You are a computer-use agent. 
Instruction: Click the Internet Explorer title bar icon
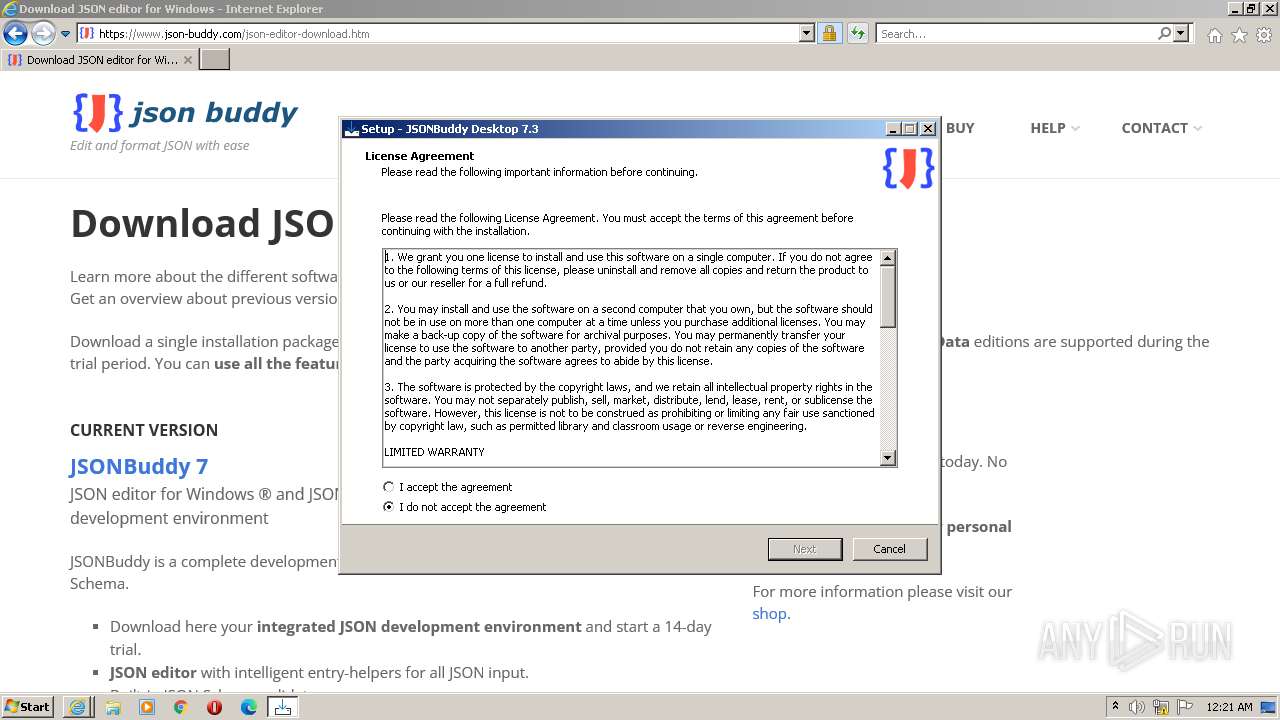[10, 9]
